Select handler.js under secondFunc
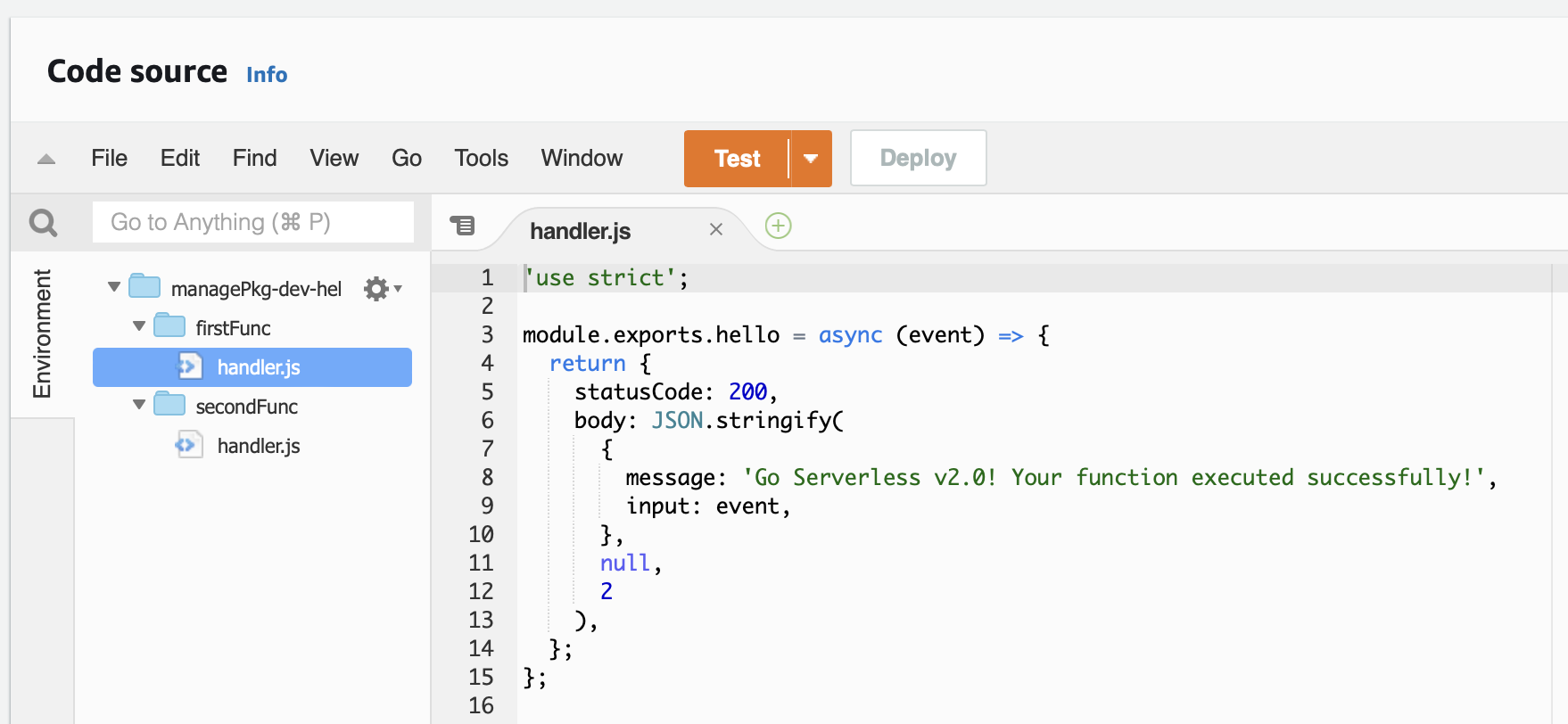The image size is (1568, 724). [x=259, y=446]
